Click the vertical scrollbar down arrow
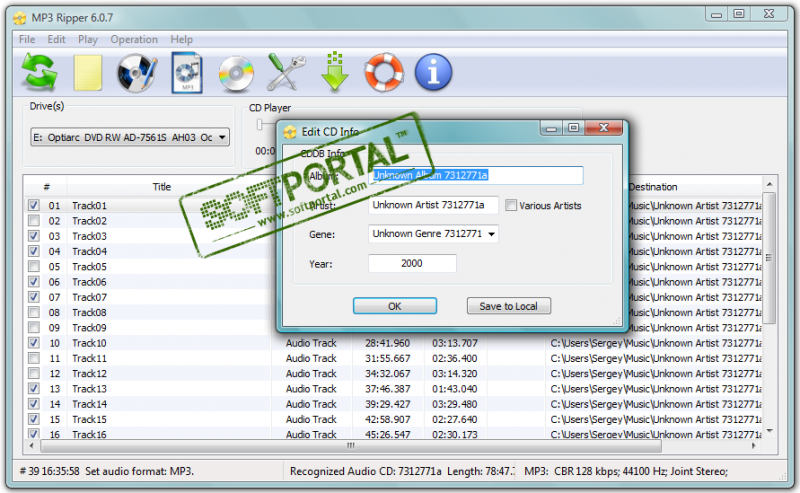800x493 pixels. coord(769,431)
